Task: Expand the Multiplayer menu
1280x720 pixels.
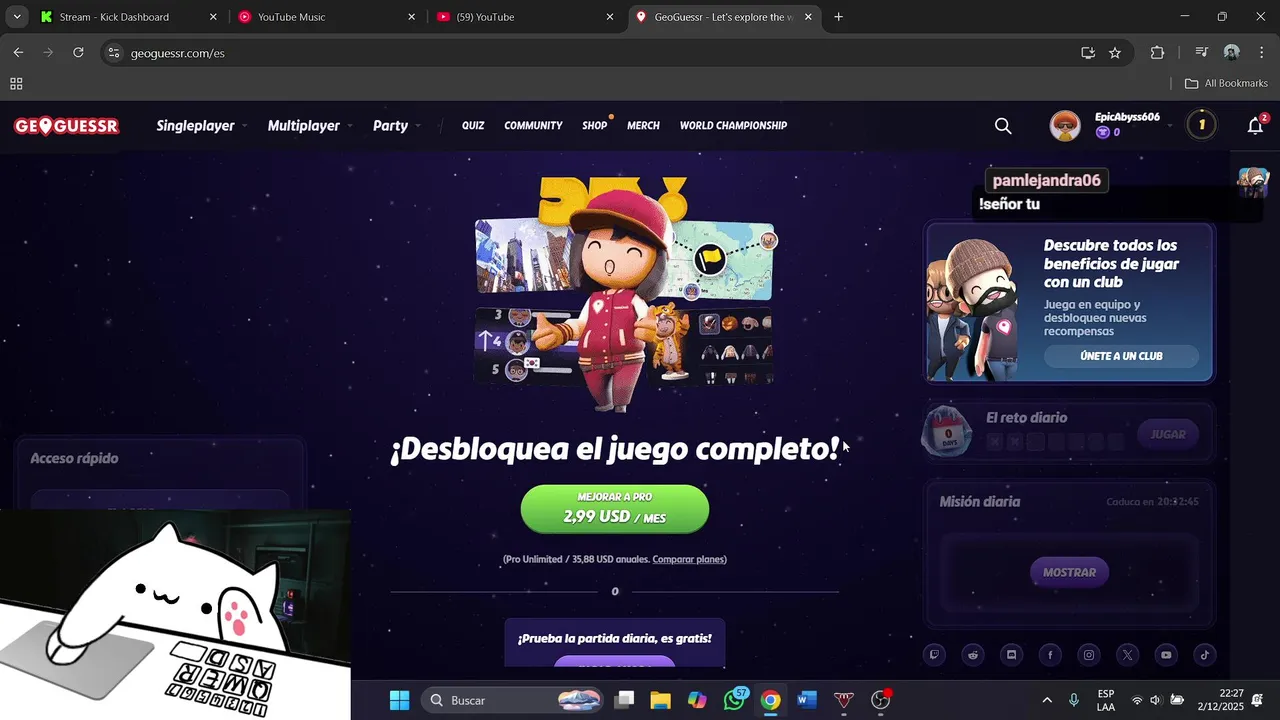Action: click(310, 126)
